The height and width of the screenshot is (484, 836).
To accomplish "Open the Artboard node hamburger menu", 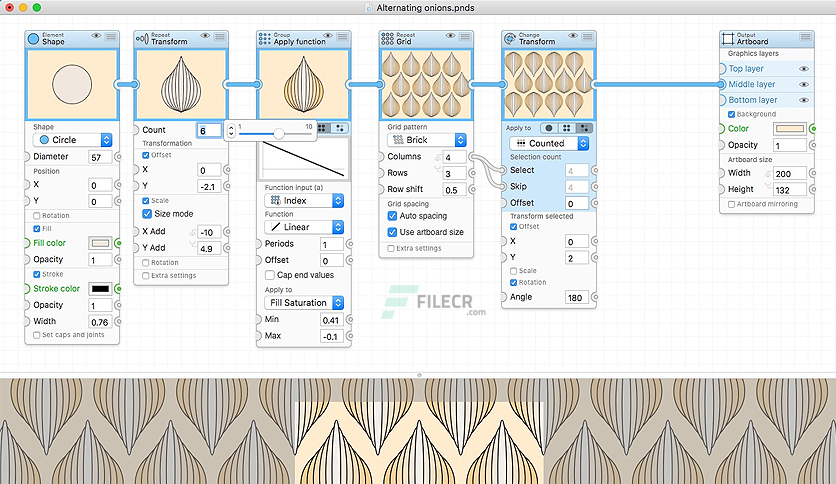I will coord(805,36).
